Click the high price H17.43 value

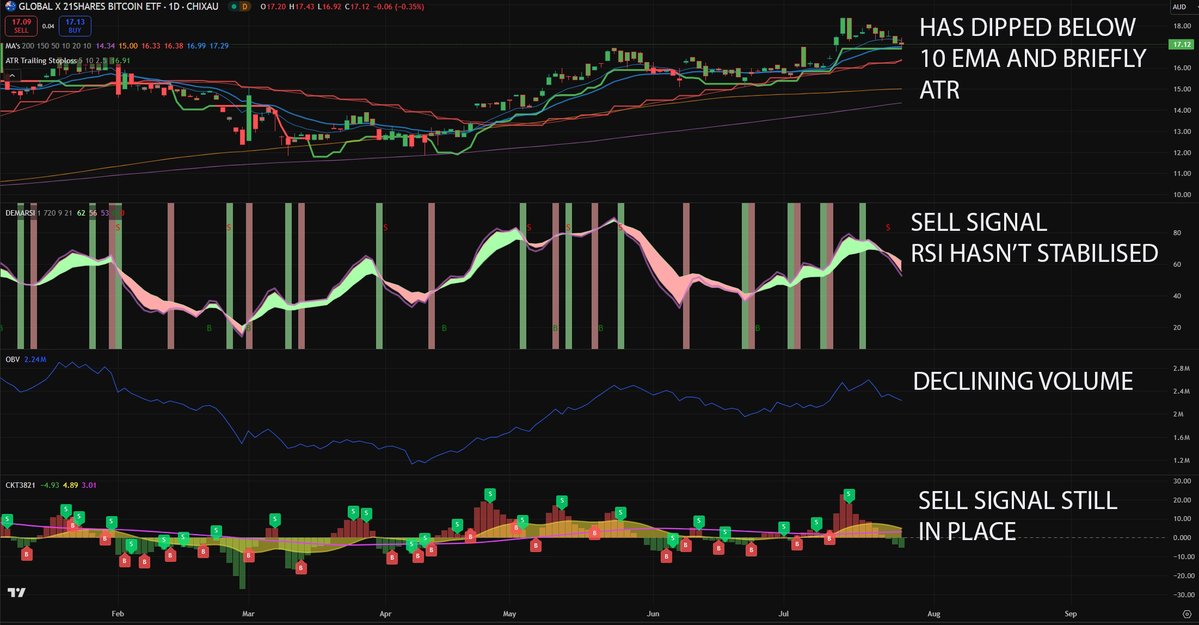click(303, 7)
